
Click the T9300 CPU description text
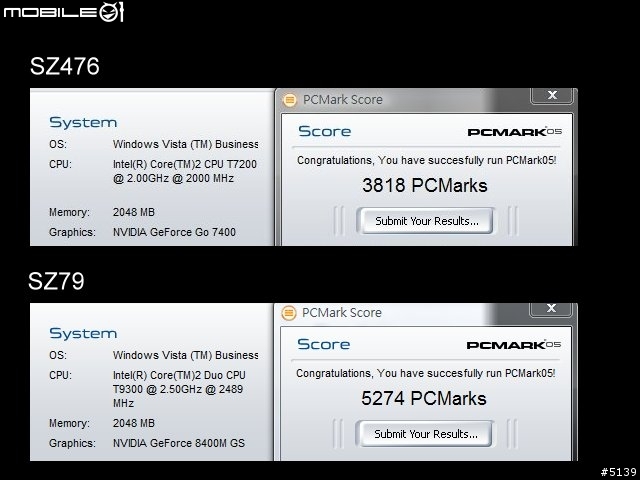pyautogui.click(x=179, y=389)
